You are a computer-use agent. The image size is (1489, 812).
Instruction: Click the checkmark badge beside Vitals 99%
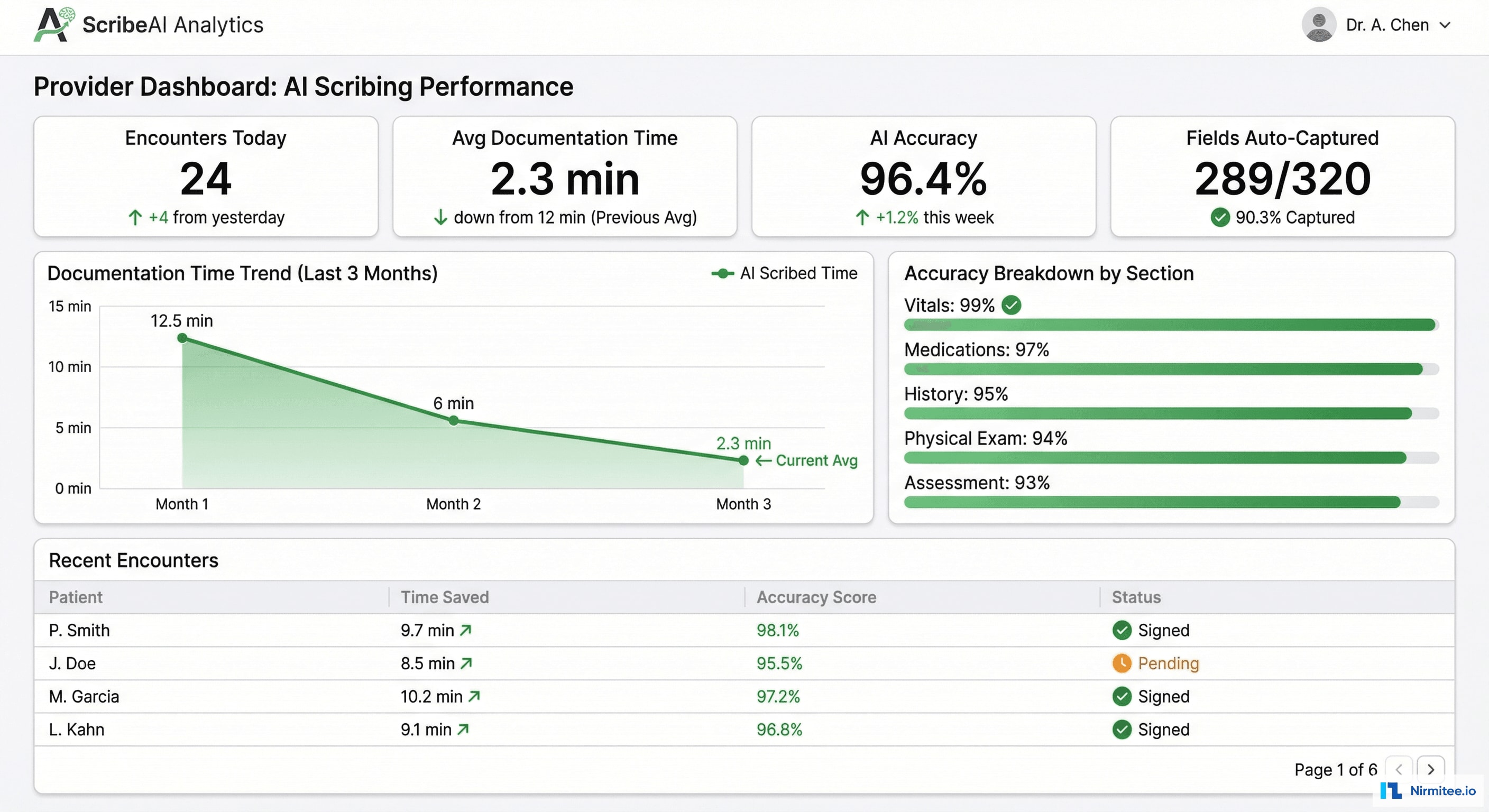(1011, 305)
